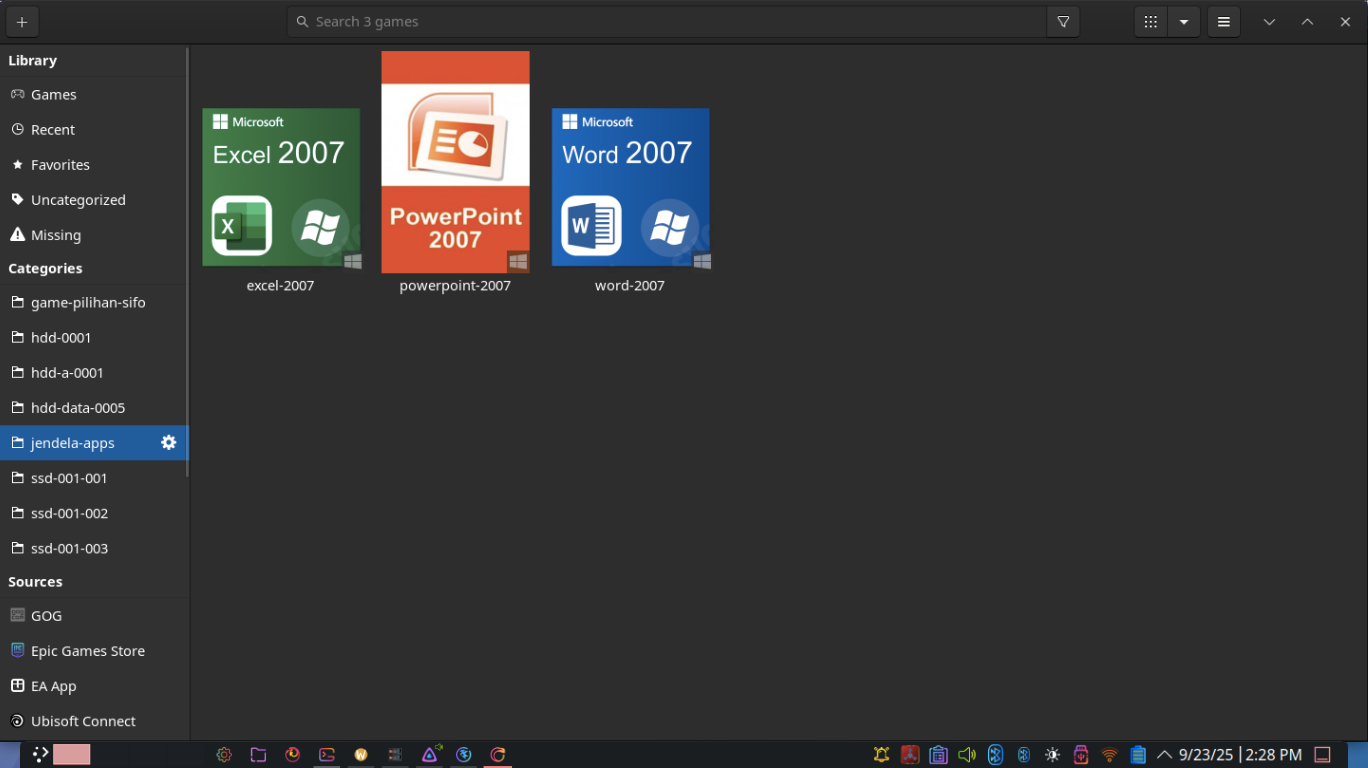Click the Sources section header

tap(35, 581)
